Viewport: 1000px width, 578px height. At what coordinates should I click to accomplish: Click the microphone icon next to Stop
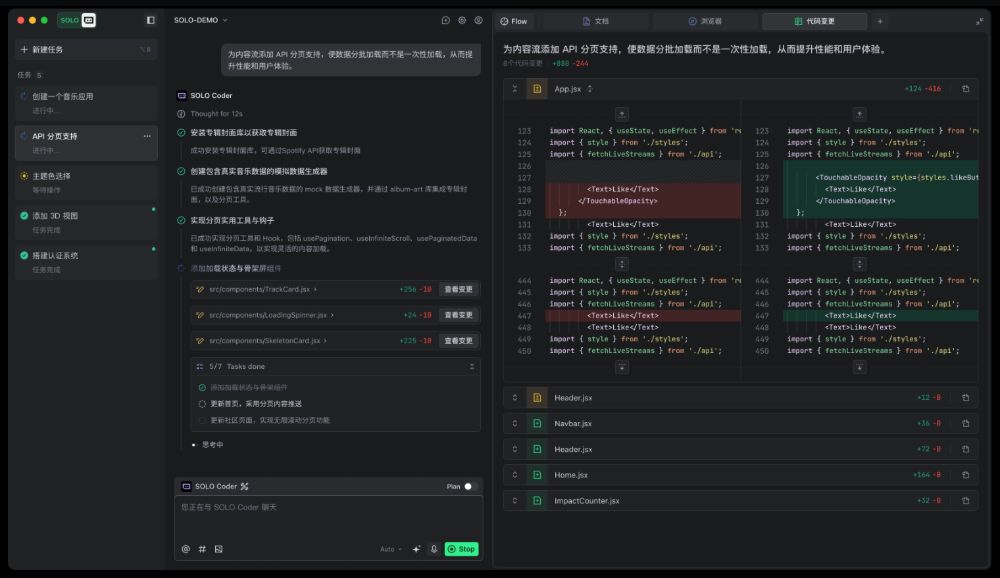pyautogui.click(x=433, y=548)
